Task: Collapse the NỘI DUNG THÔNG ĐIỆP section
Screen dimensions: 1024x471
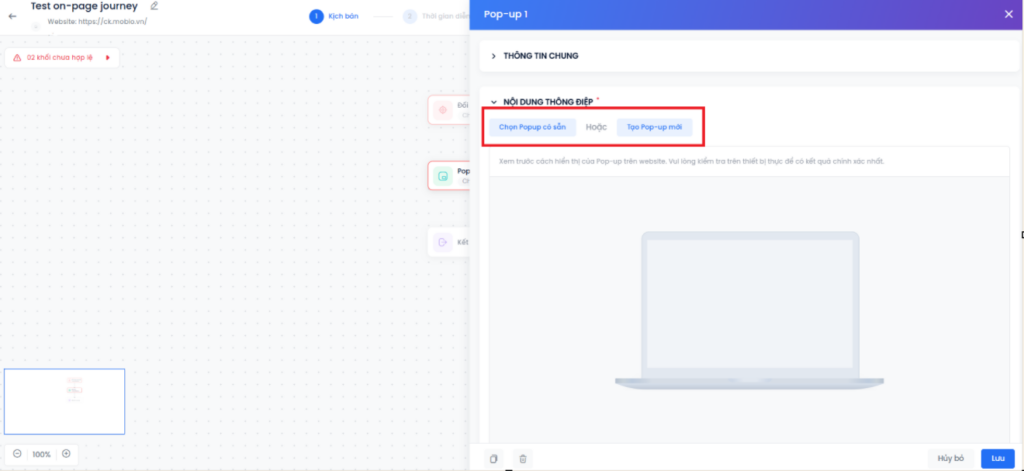Action: point(494,102)
